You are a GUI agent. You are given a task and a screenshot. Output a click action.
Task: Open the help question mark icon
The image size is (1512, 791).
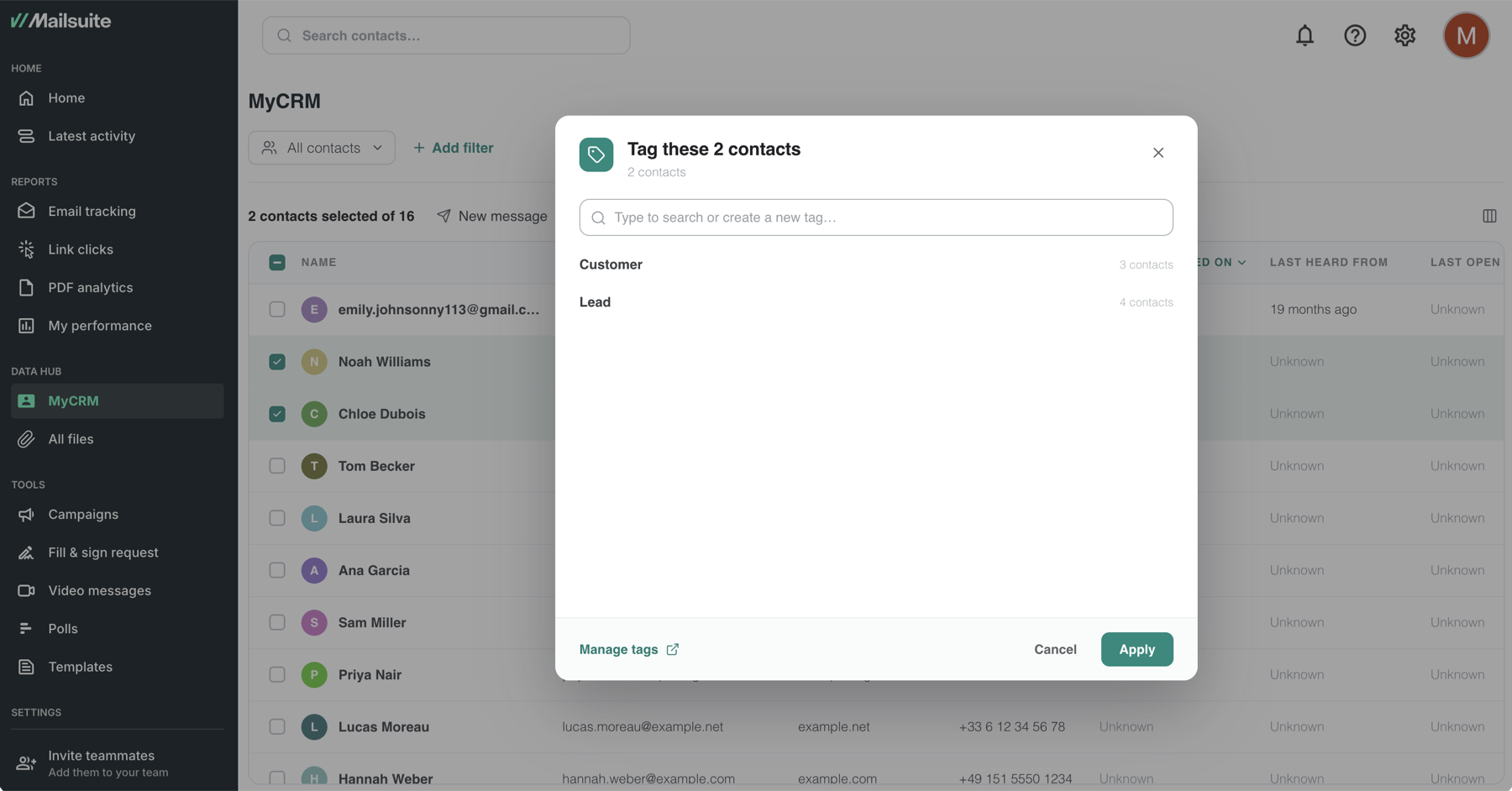[1355, 35]
